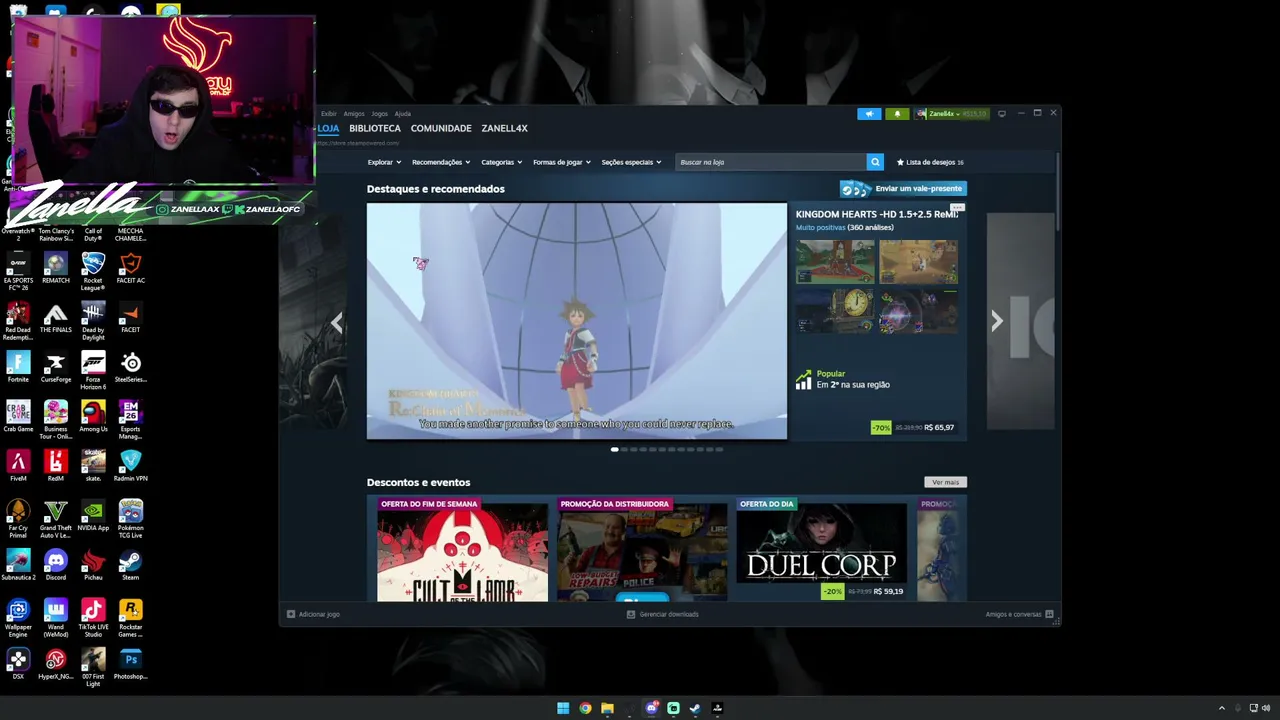The width and height of the screenshot is (1280, 720).
Task: Open the Categorias dropdown menu
Action: tap(501, 162)
